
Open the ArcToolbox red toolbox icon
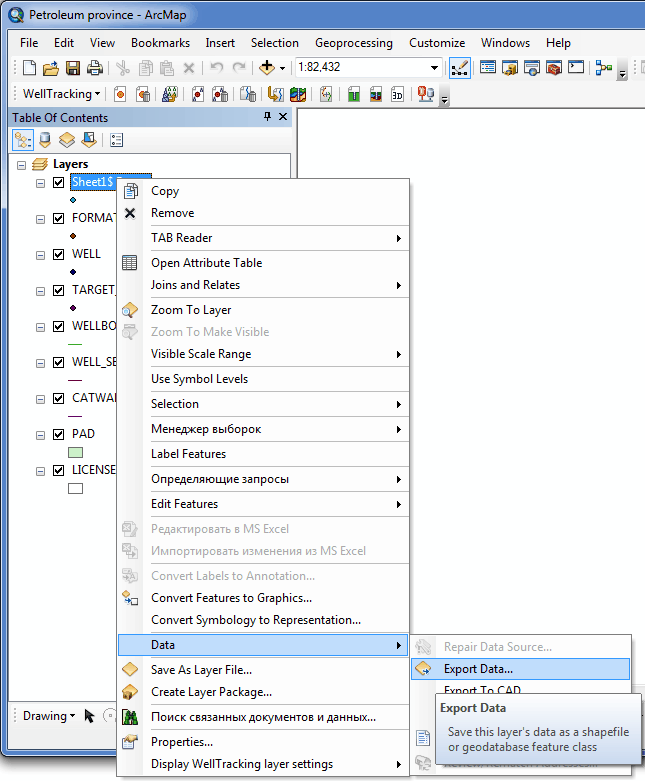[x=553, y=67]
